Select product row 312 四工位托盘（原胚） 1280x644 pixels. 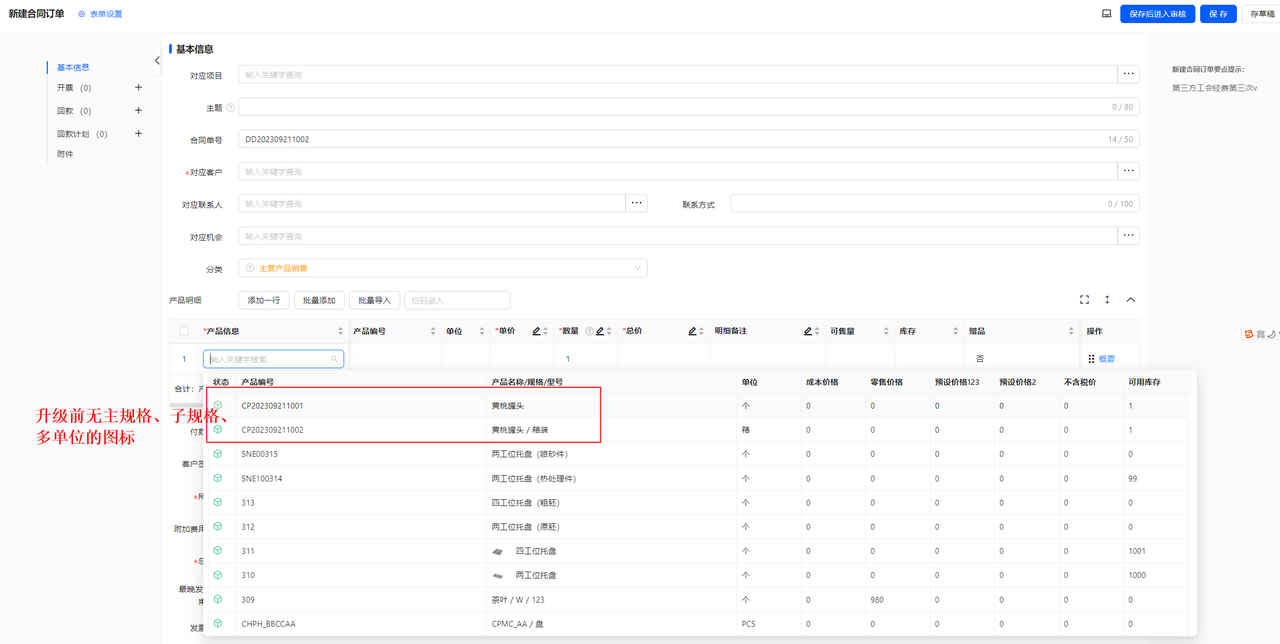tap(700, 527)
